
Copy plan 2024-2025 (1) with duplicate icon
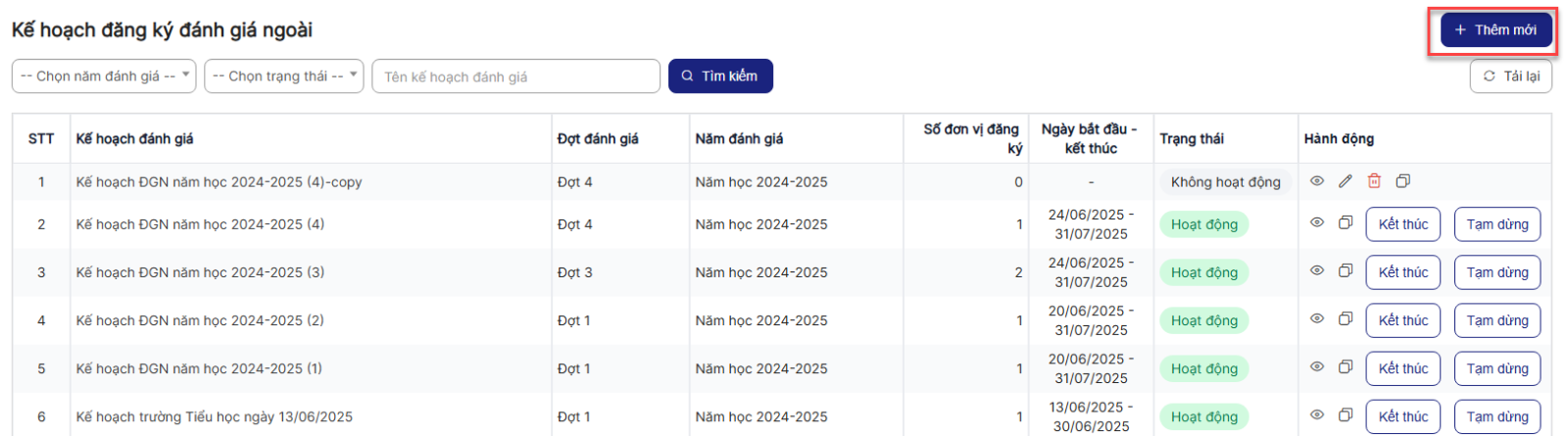point(1346,367)
